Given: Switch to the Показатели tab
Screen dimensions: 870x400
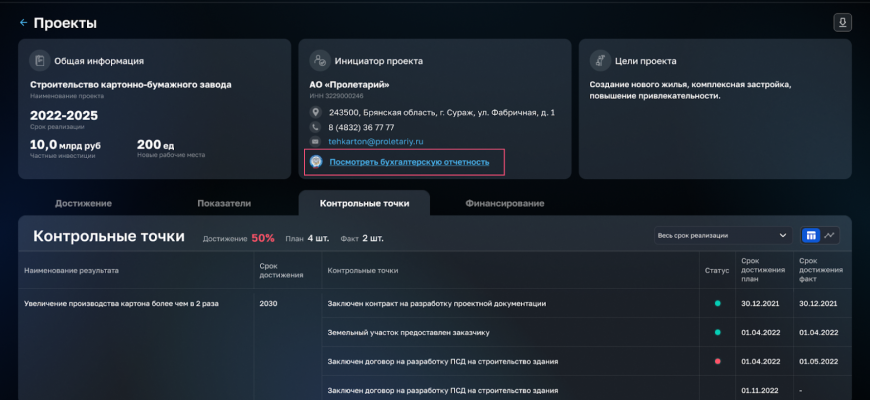Looking at the screenshot, I should (224, 203).
